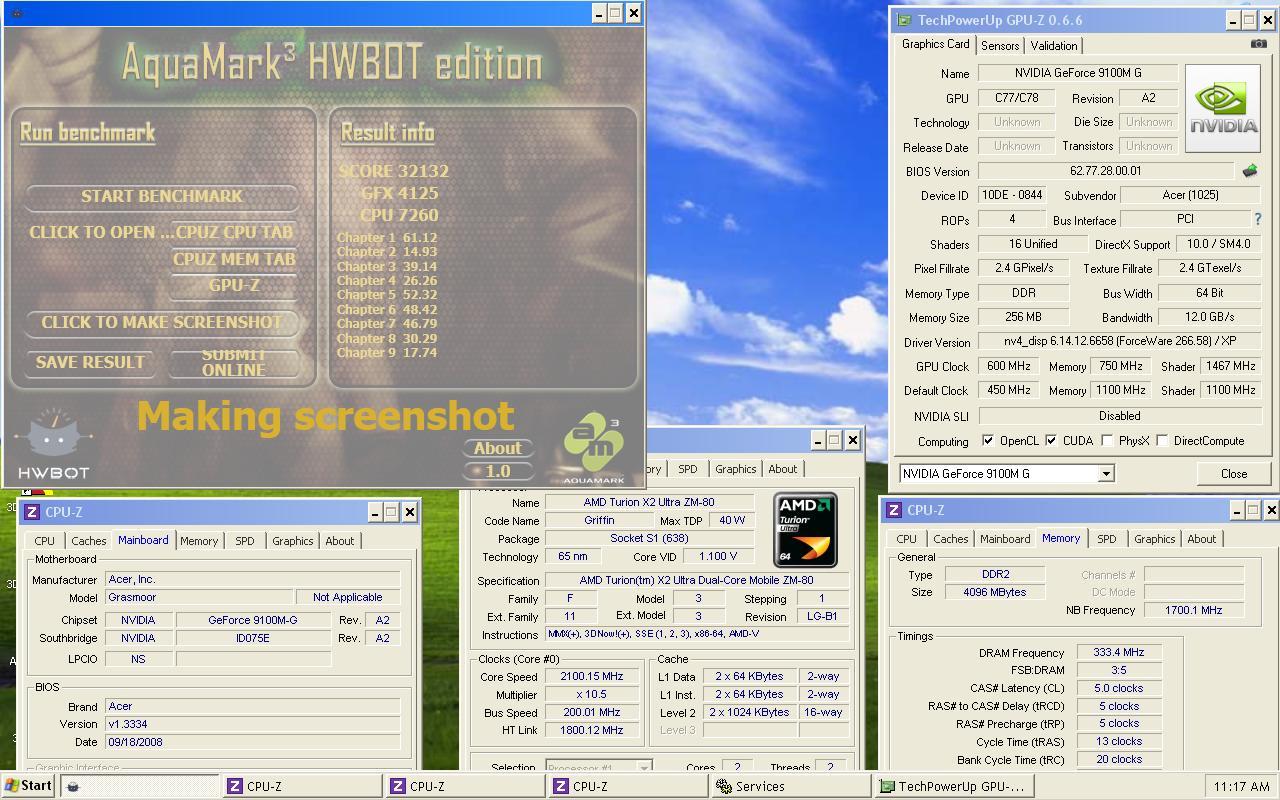Click the system tray clock 11:17 AM
The image size is (1280, 800).
point(1241,787)
